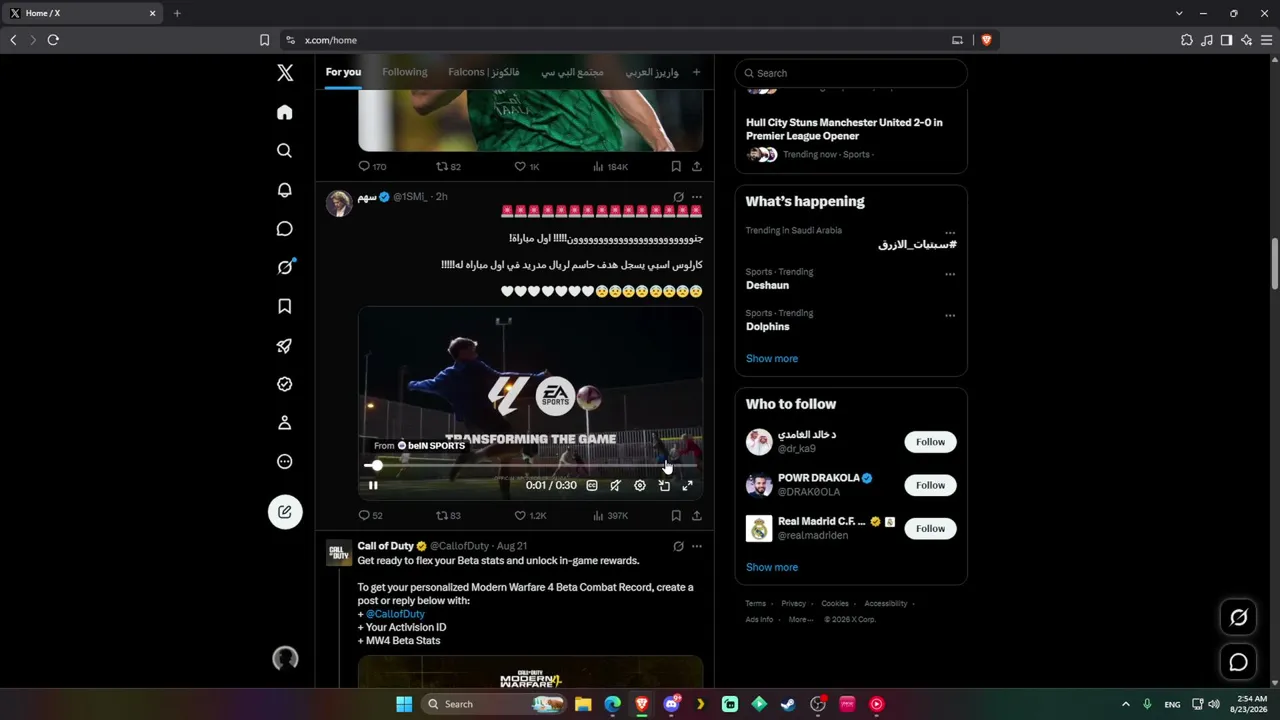Open Profile person icon in sidebar
The width and height of the screenshot is (1280, 720).
tap(285, 423)
